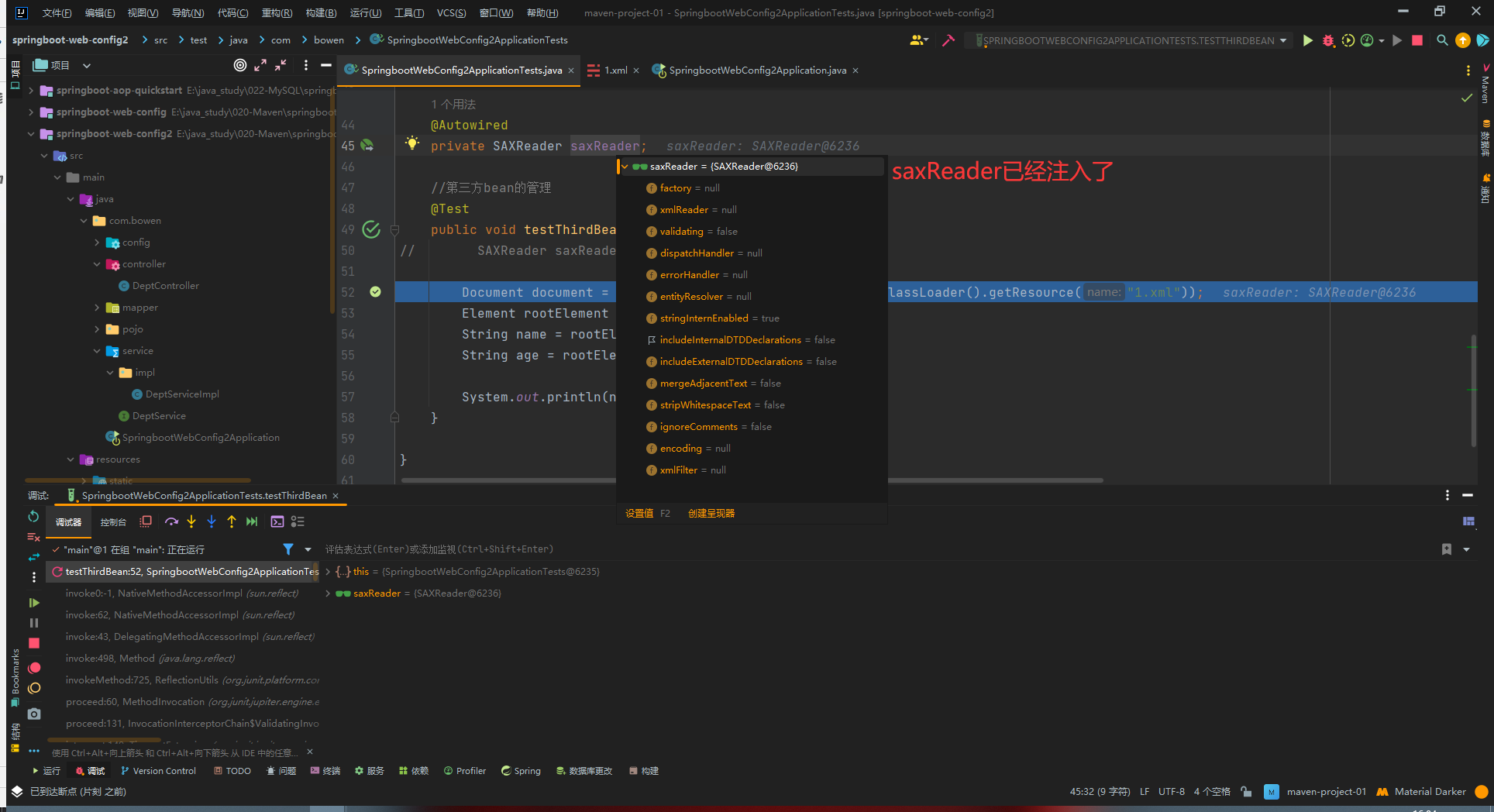Stop debugging with red square in debug sidebar
Screen dimensions: 1494x812
coord(33,643)
